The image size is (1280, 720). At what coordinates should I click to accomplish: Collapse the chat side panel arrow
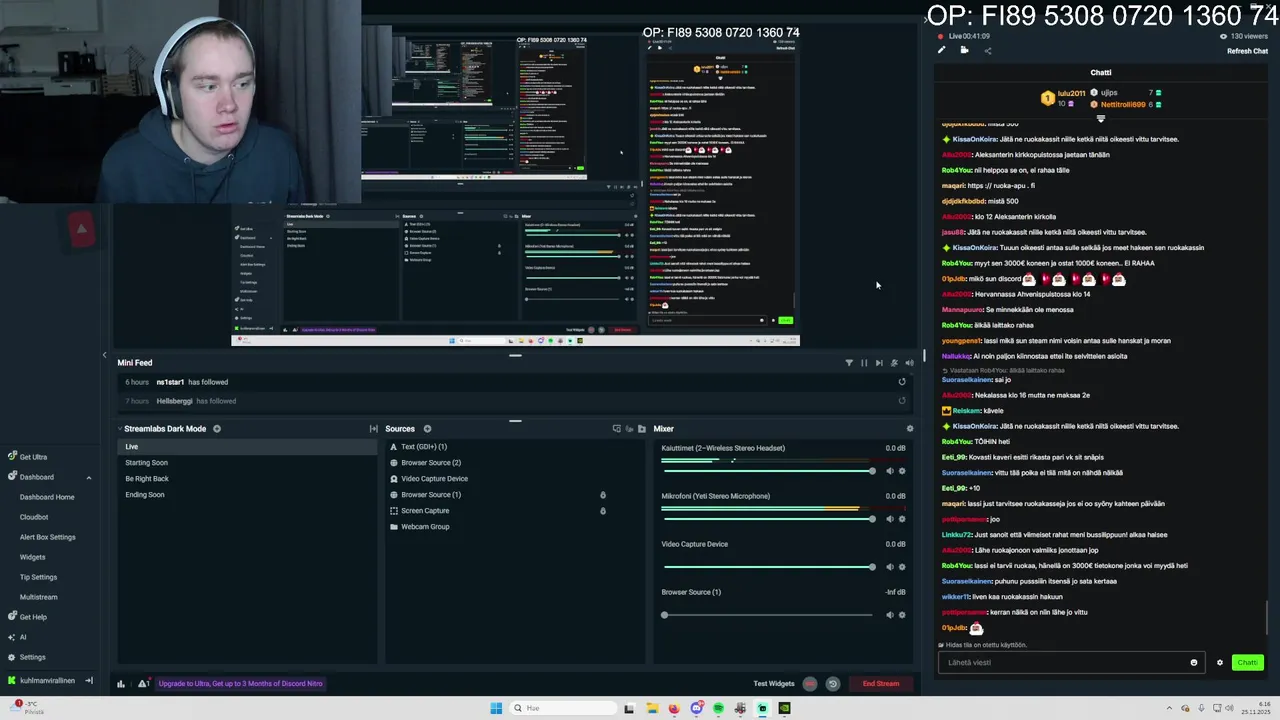(x=926, y=19)
